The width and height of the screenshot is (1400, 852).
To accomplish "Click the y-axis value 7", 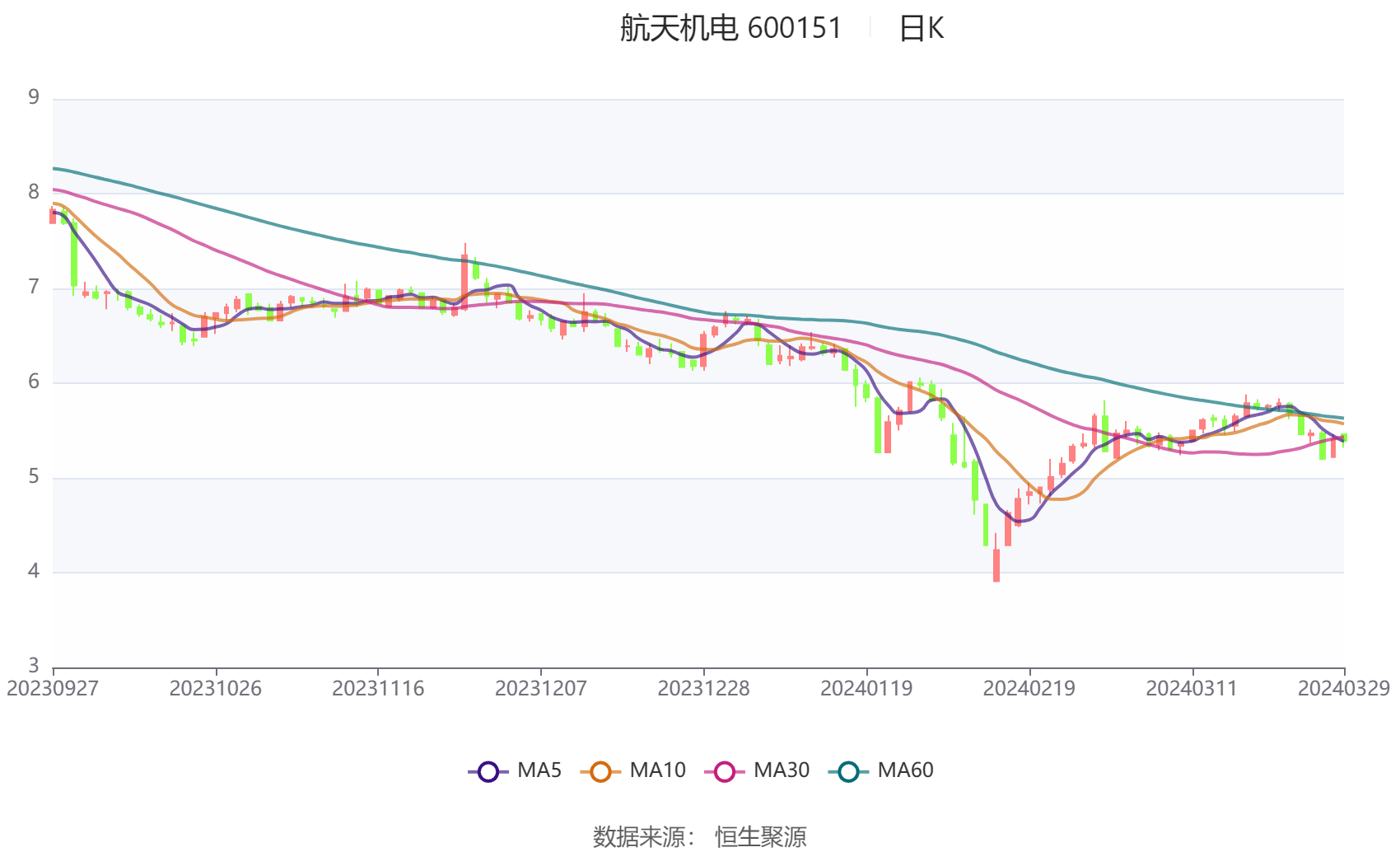I will coord(34,288).
